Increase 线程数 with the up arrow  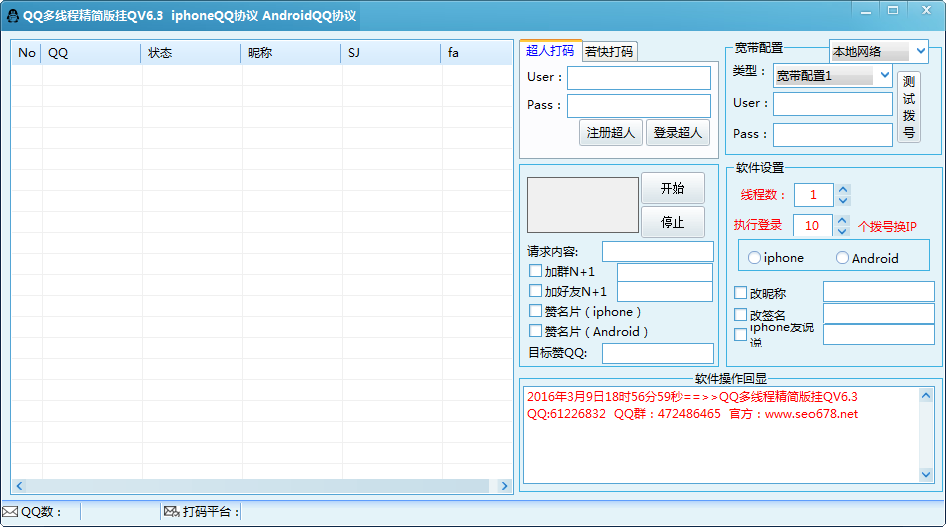[x=843, y=190]
